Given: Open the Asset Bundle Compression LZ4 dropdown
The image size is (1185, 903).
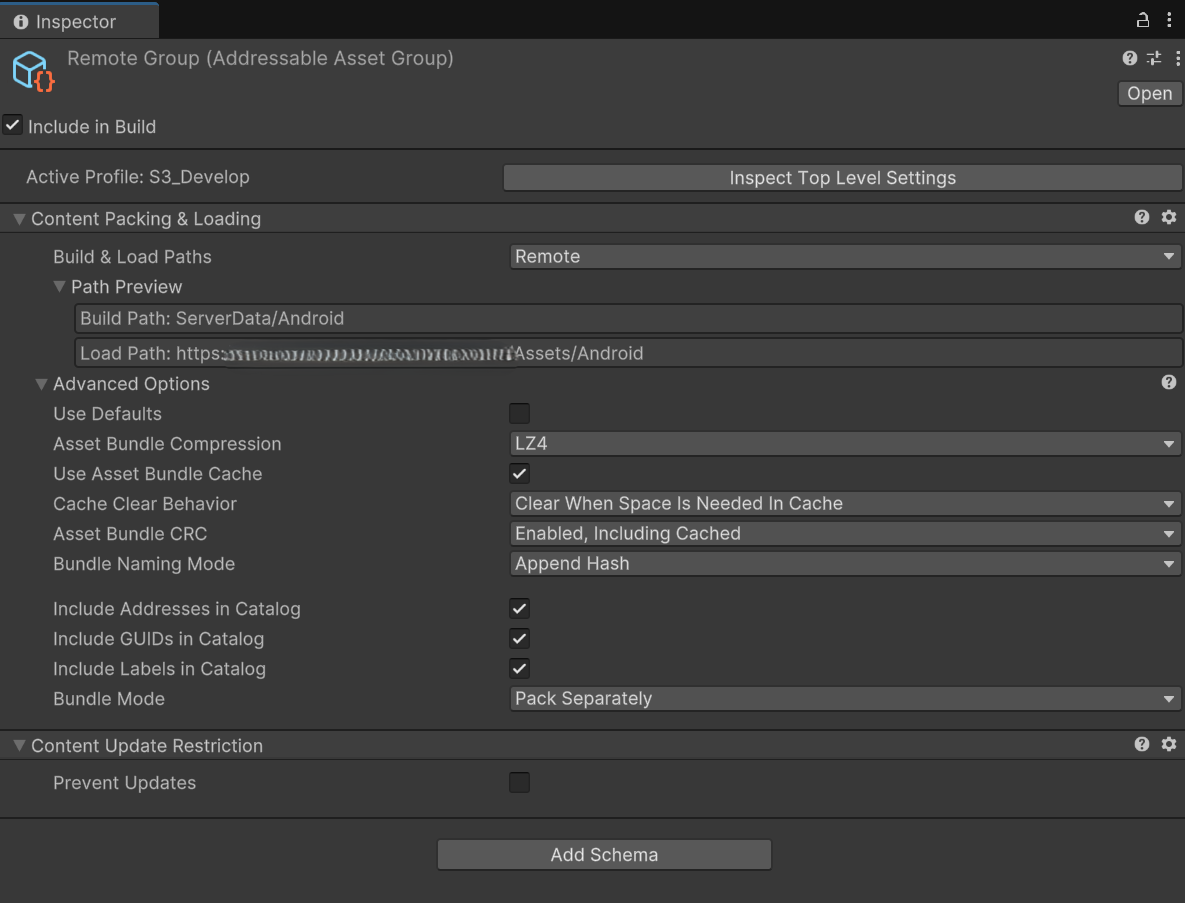Looking at the screenshot, I should click(x=845, y=444).
